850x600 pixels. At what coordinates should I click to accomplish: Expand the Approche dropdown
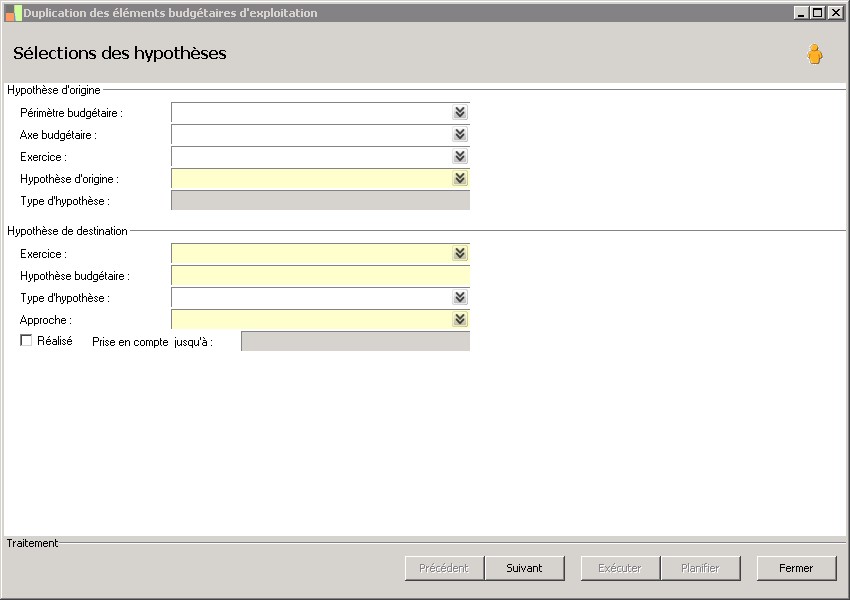tap(460, 320)
